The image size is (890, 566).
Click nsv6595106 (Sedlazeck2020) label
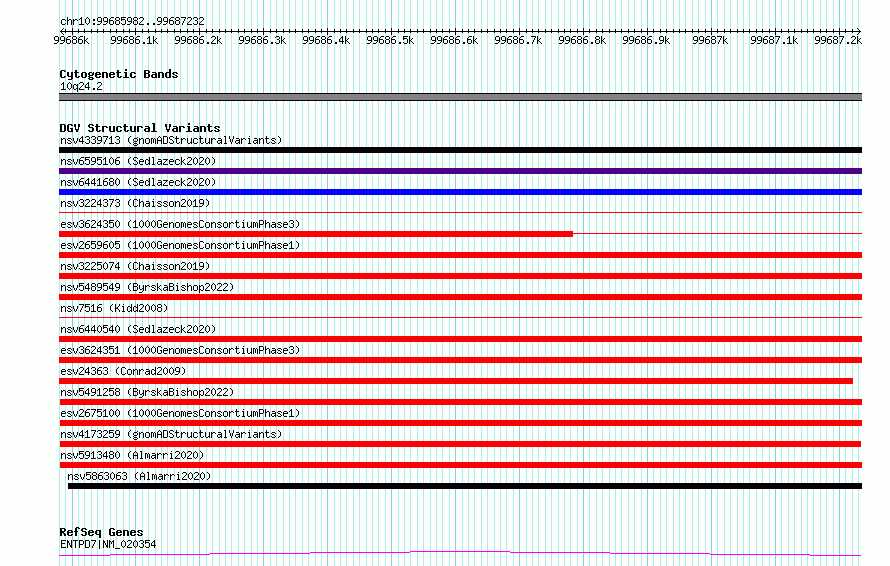click(x=138, y=161)
